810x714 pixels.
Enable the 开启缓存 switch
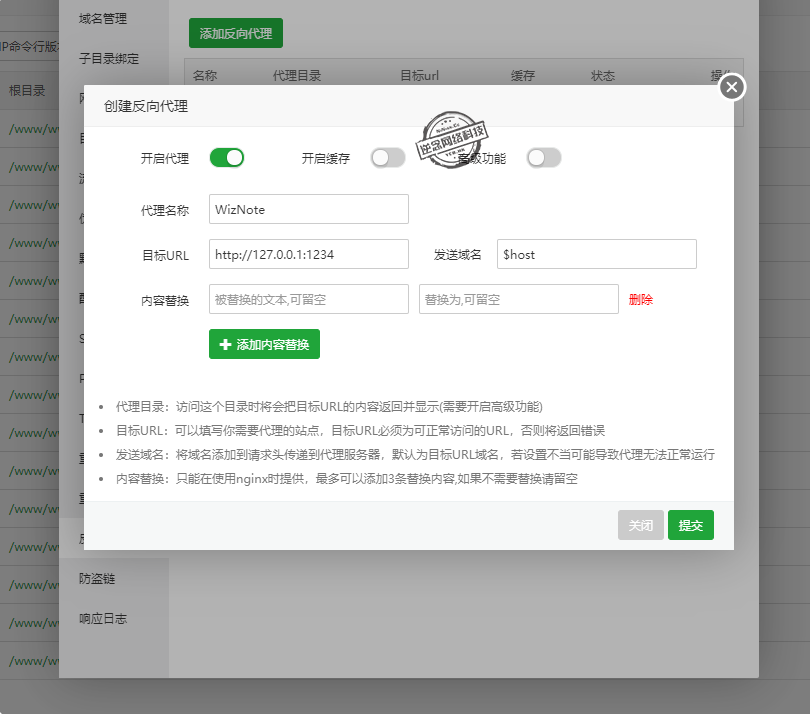(x=388, y=158)
